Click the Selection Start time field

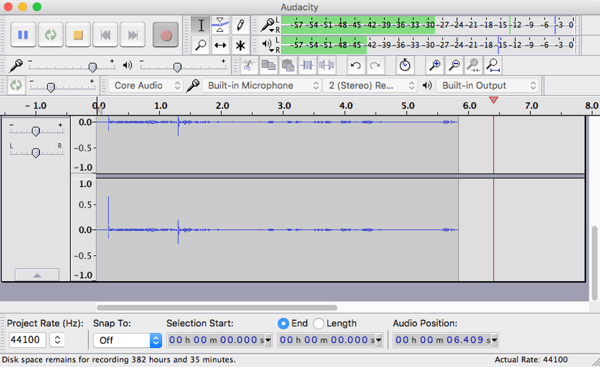pyautogui.click(x=215, y=340)
